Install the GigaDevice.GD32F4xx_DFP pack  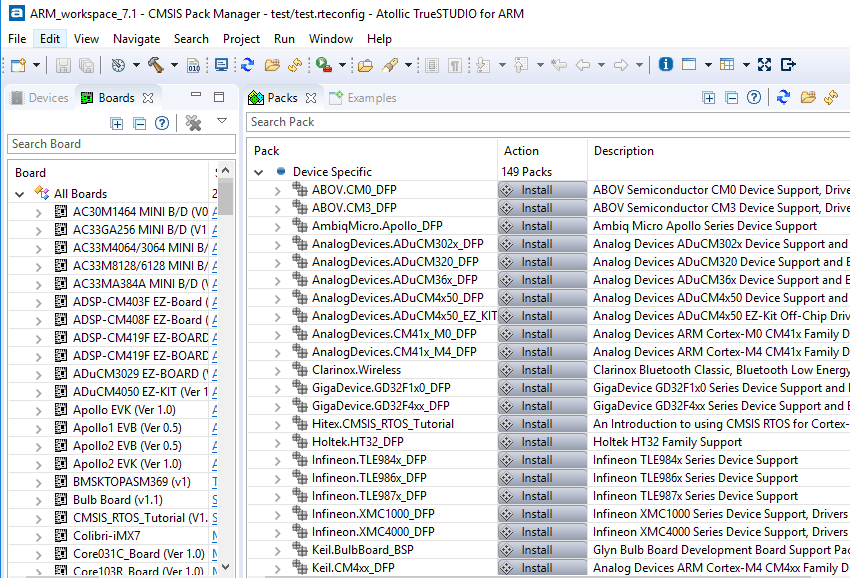point(542,406)
